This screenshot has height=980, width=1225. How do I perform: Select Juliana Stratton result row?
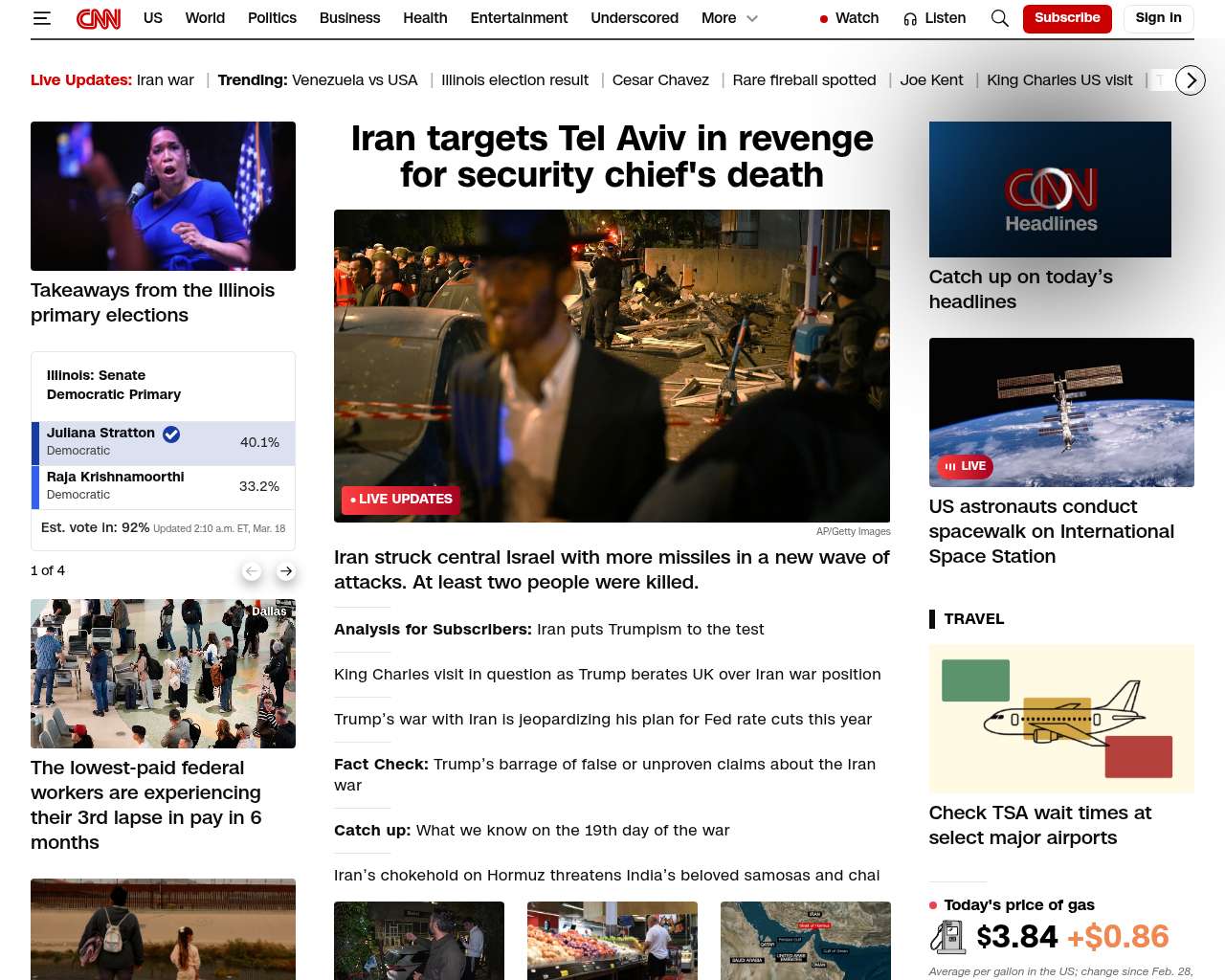163,442
